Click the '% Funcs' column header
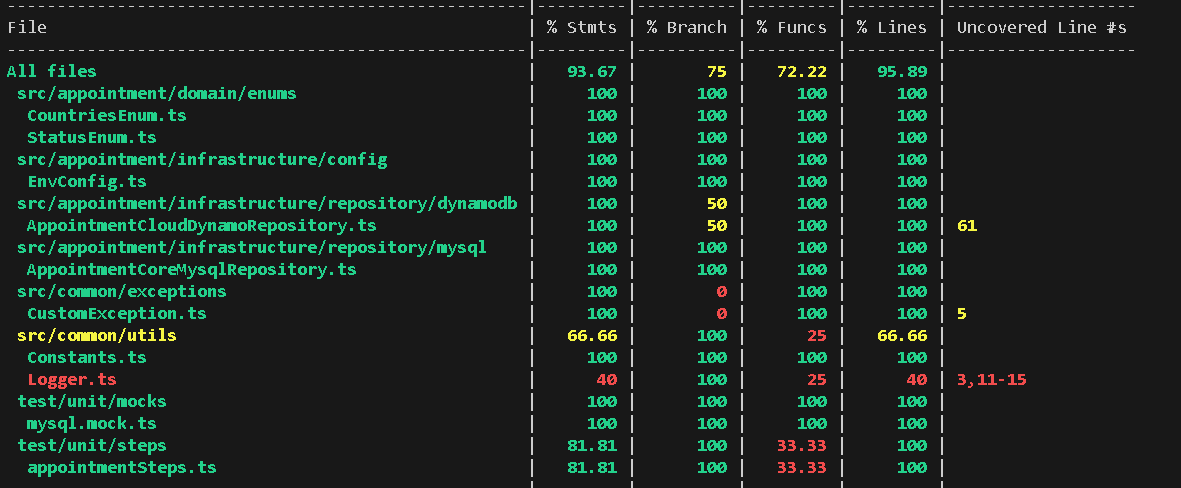The height and width of the screenshot is (488, 1181). 792,28
